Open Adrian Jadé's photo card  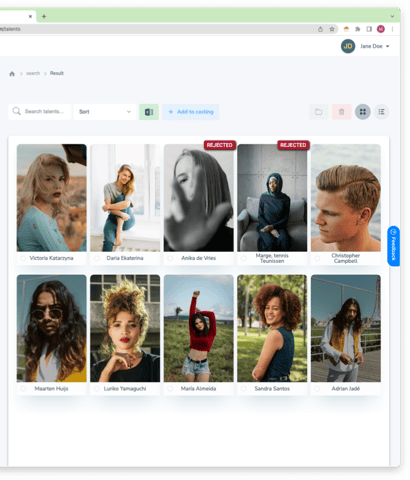(346, 328)
